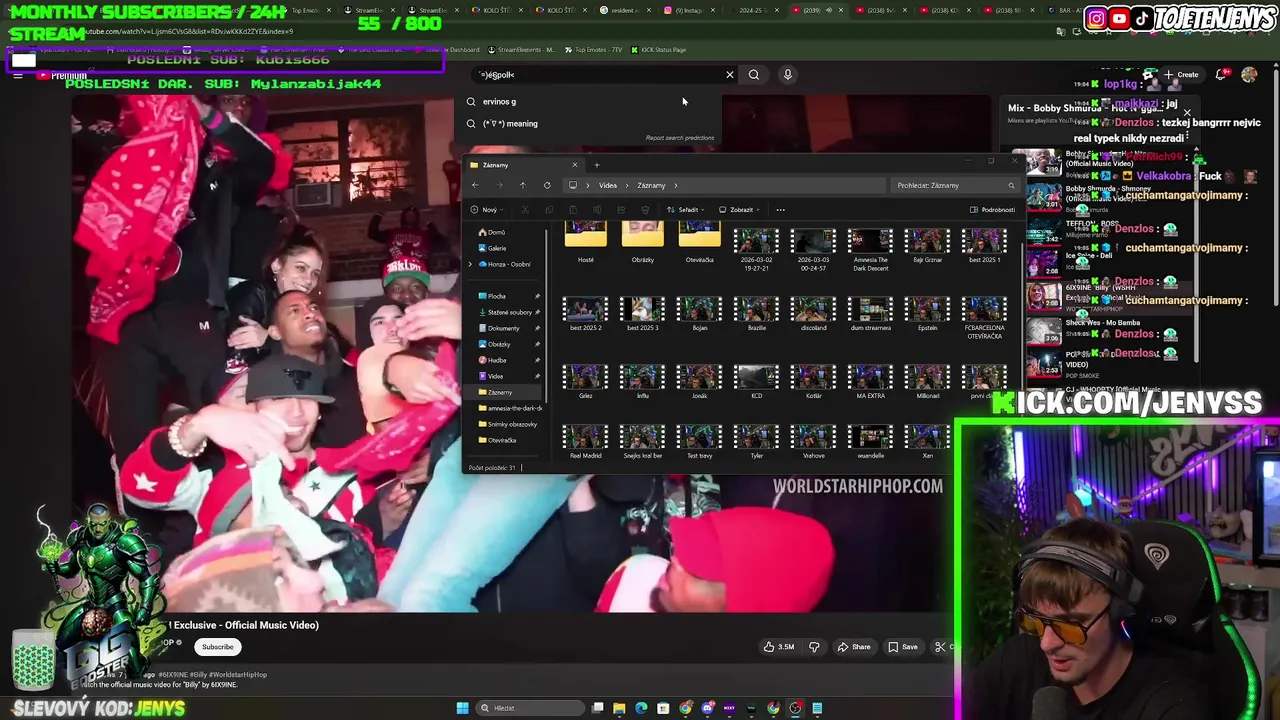Screen dimensions: 1280x720
Task: Open File Explorer from the taskbar
Action: click(x=619, y=708)
